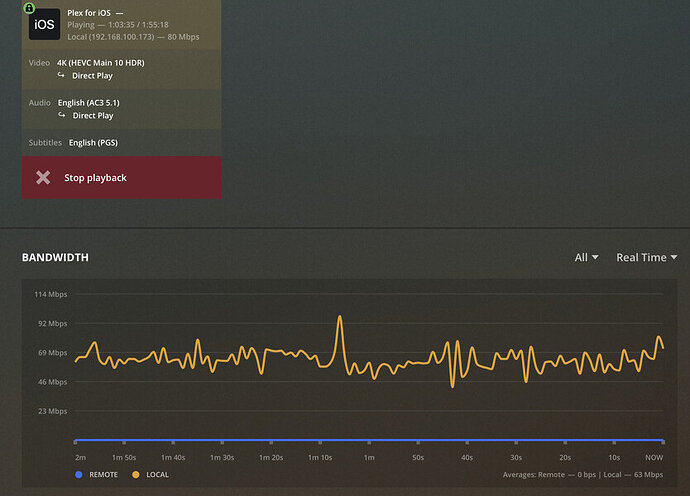Click the Direct Play arrow under Audio
Image resolution: width=690 pixels, height=496 pixels.
click(62, 115)
